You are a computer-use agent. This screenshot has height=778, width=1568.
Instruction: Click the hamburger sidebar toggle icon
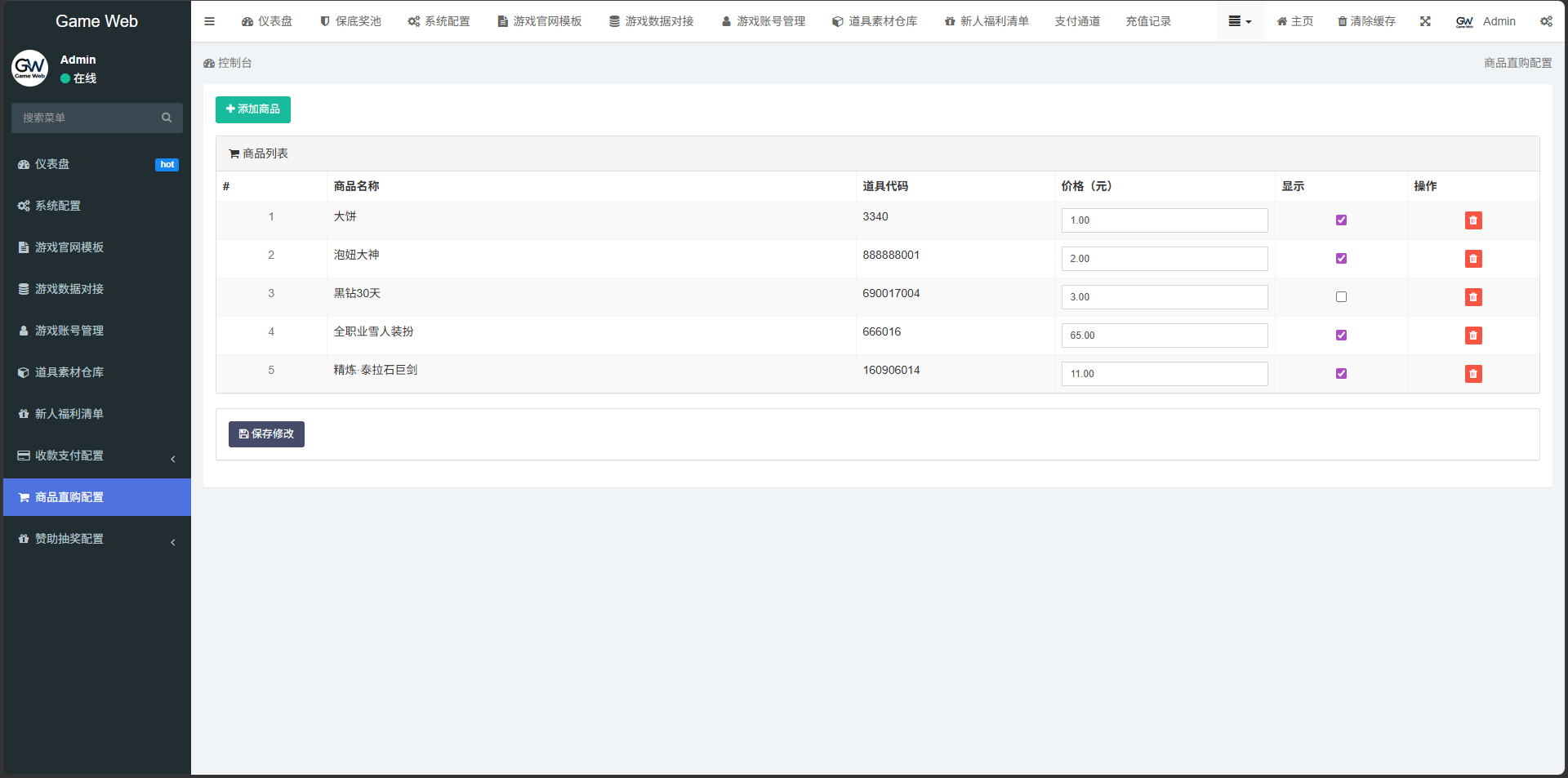point(209,21)
